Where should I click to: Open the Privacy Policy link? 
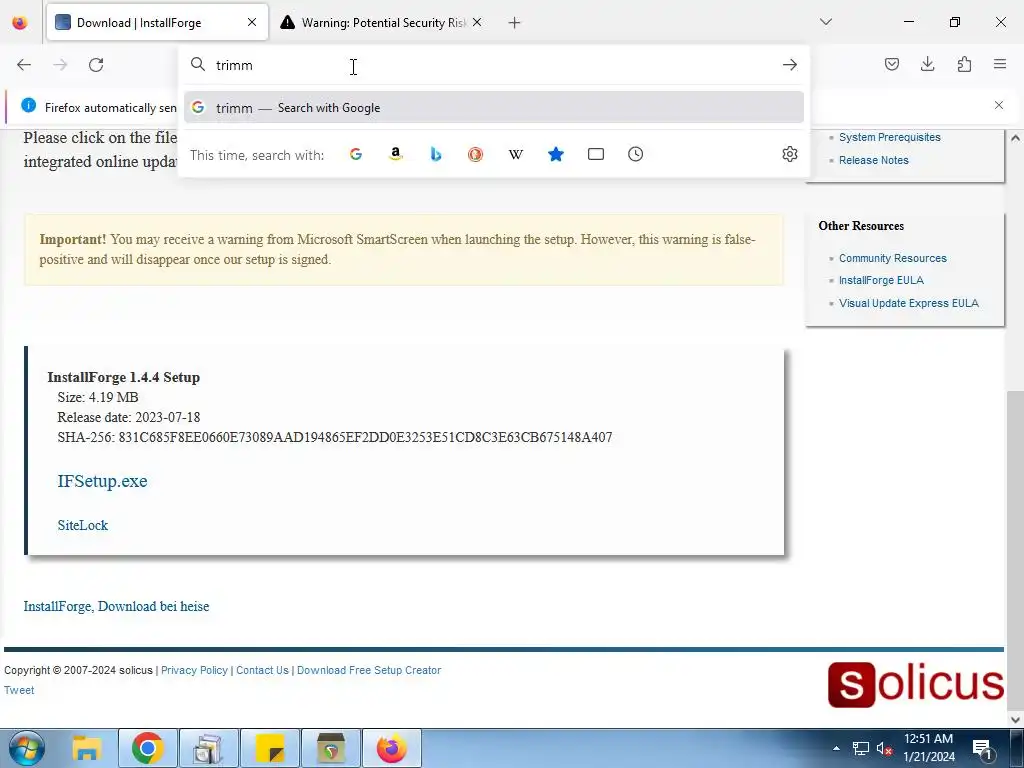(194, 670)
